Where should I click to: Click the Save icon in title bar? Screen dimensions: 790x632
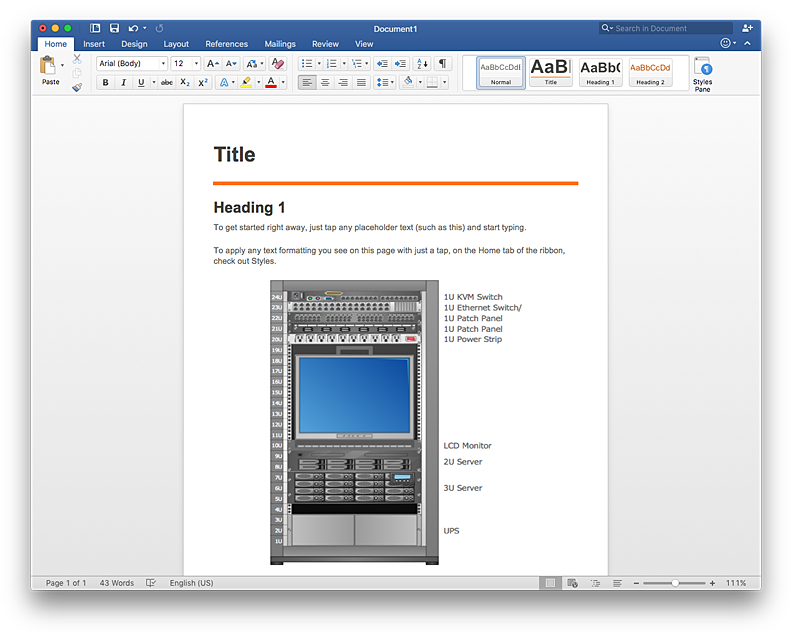(x=114, y=28)
